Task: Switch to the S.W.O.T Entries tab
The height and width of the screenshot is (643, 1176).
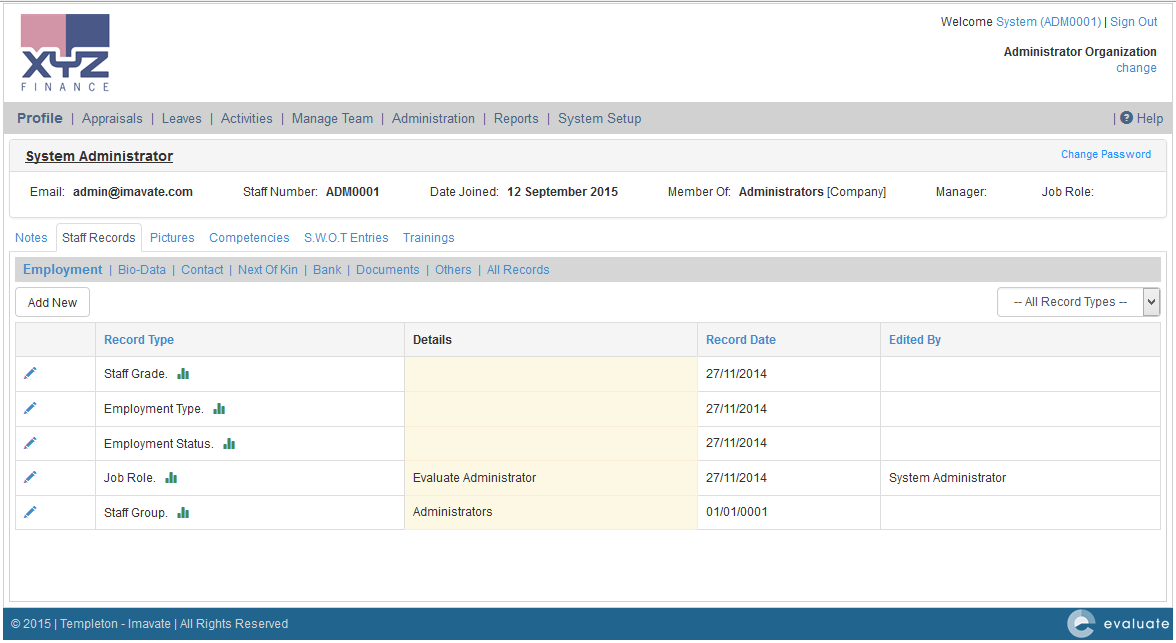Action: [346, 238]
